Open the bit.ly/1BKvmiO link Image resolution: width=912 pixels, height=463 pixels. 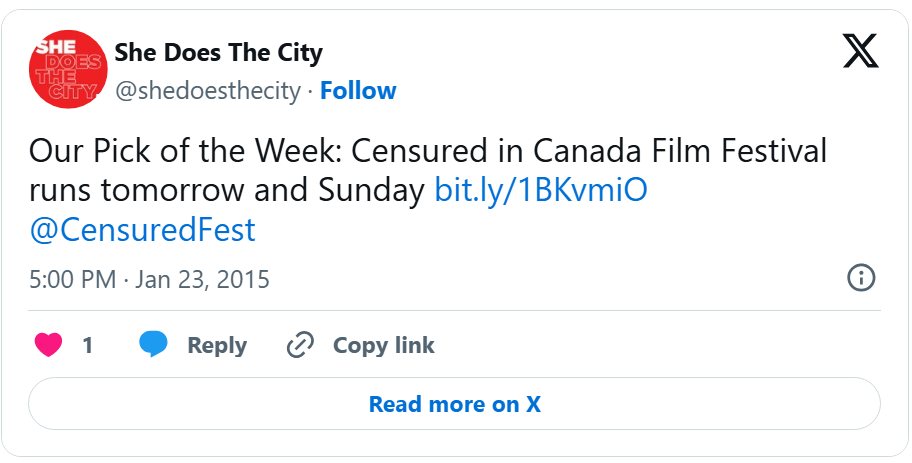[x=540, y=190]
